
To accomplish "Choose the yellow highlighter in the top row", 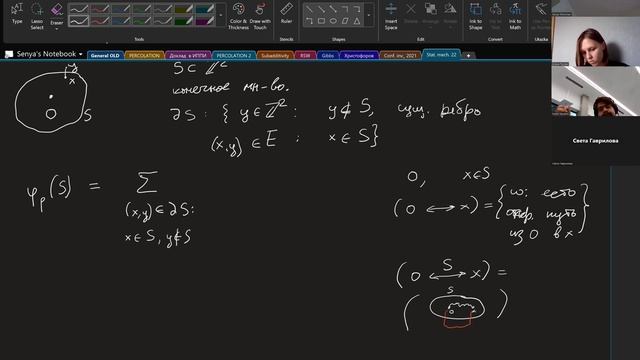I will [x=183, y=9].
